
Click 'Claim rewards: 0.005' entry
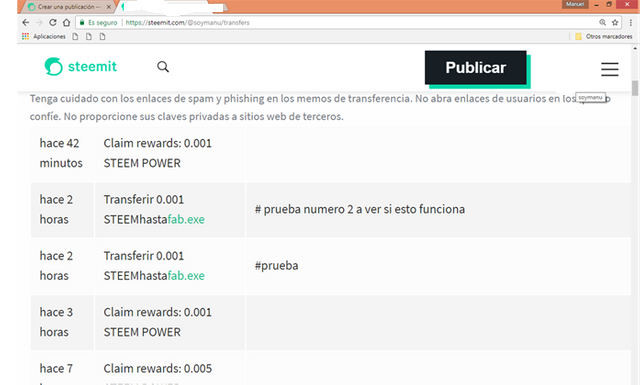click(x=158, y=369)
